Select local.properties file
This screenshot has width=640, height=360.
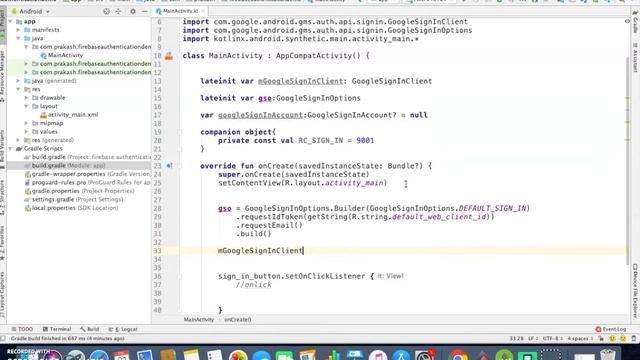click(71, 208)
